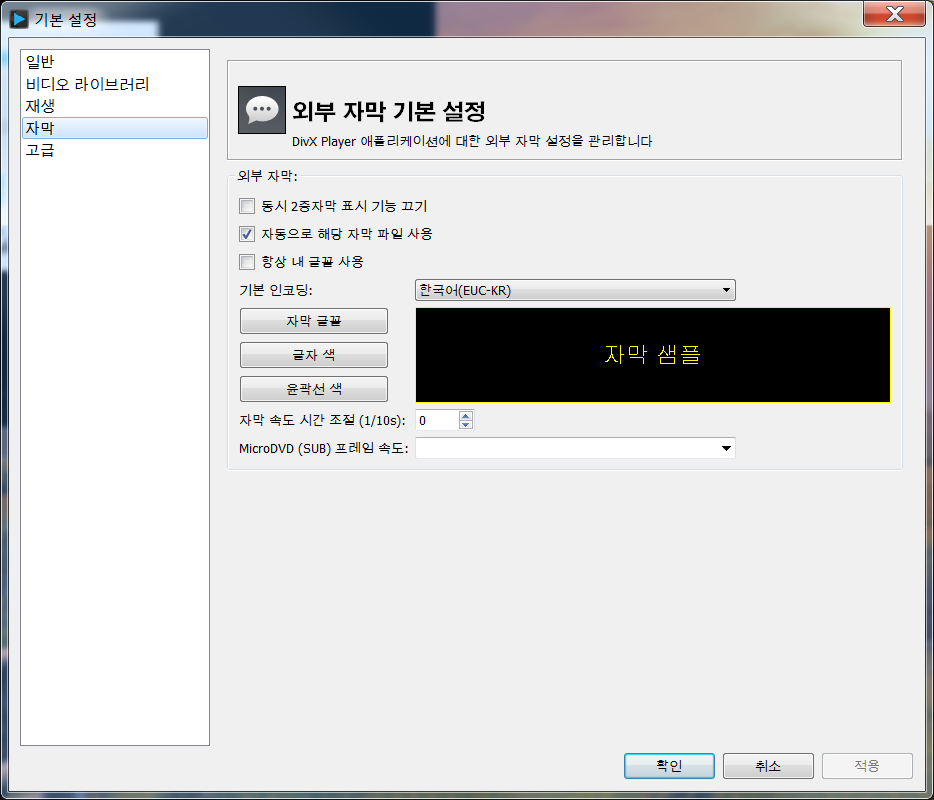The height and width of the screenshot is (800, 934).
Task: Decrease subtitle time offset with down arrow
Action: (466, 425)
